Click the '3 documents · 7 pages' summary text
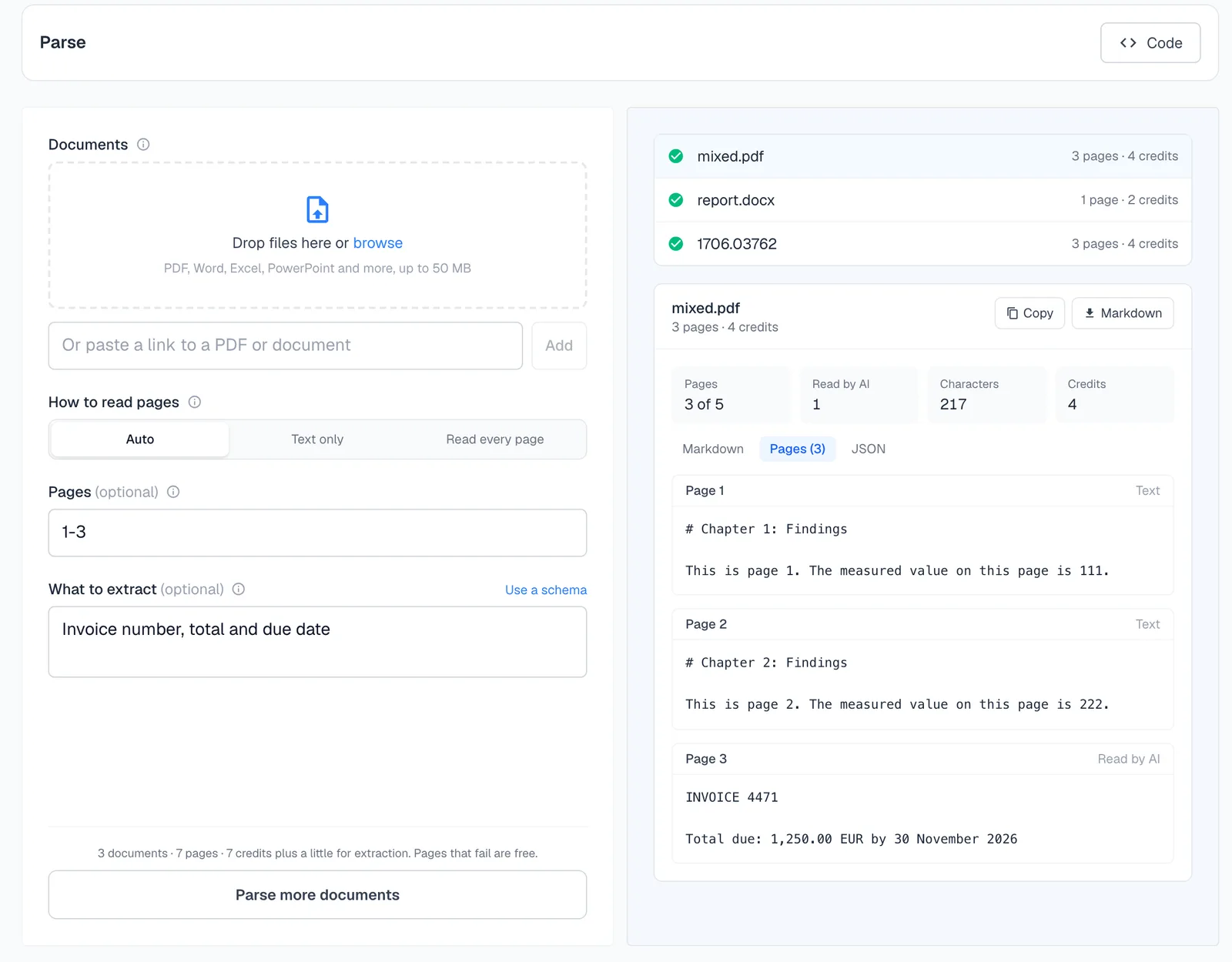This screenshot has height=962, width=1232. click(x=317, y=853)
